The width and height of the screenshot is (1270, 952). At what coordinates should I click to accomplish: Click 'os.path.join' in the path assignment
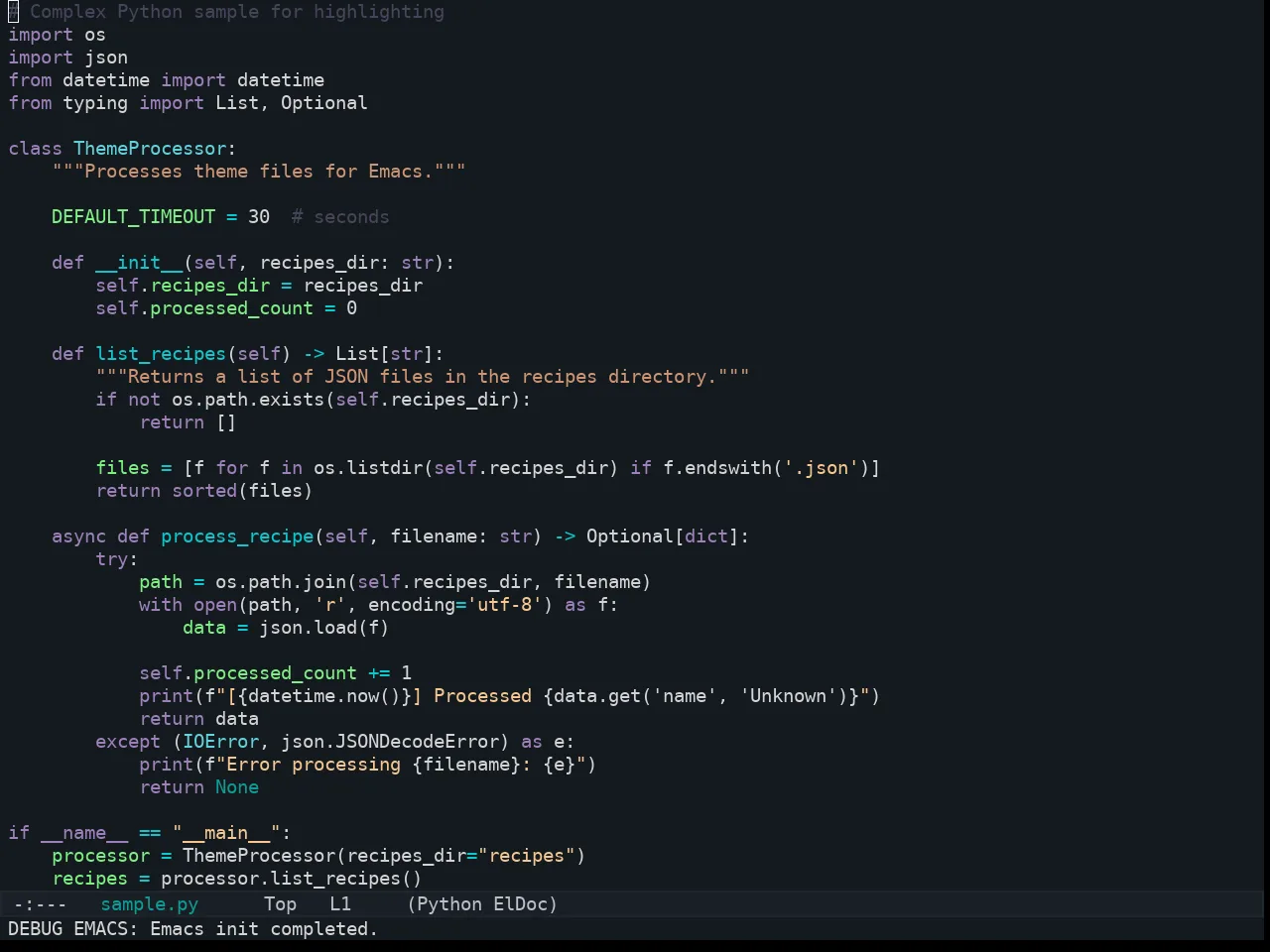click(x=281, y=582)
